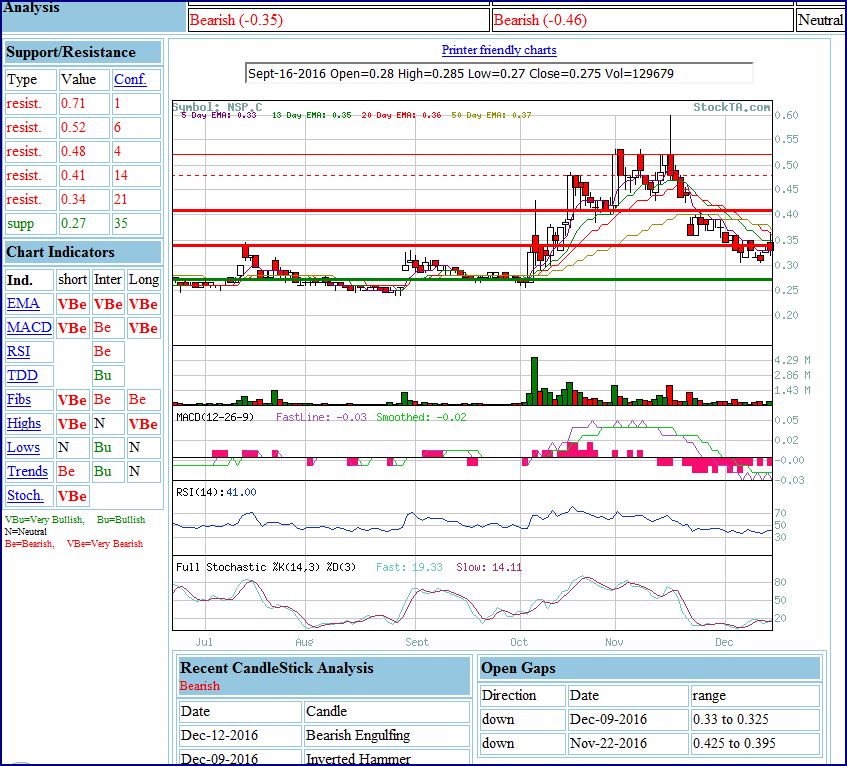Image resolution: width=847 pixels, height=766 pixels.
Task: Click the Stoch. indicator link
Action: (x=25, y=496)
